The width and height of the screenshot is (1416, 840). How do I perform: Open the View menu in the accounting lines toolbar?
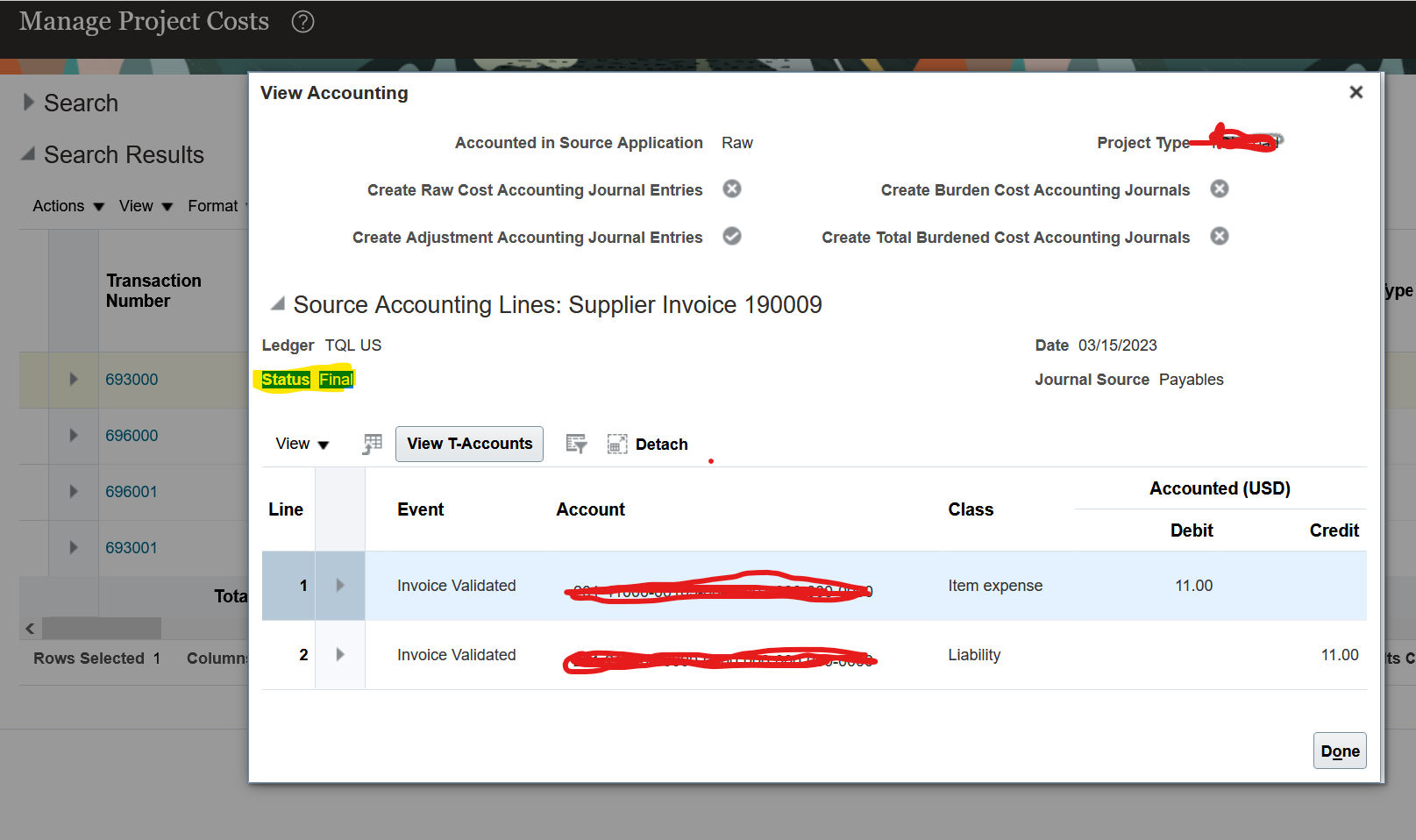coord(302,444)
